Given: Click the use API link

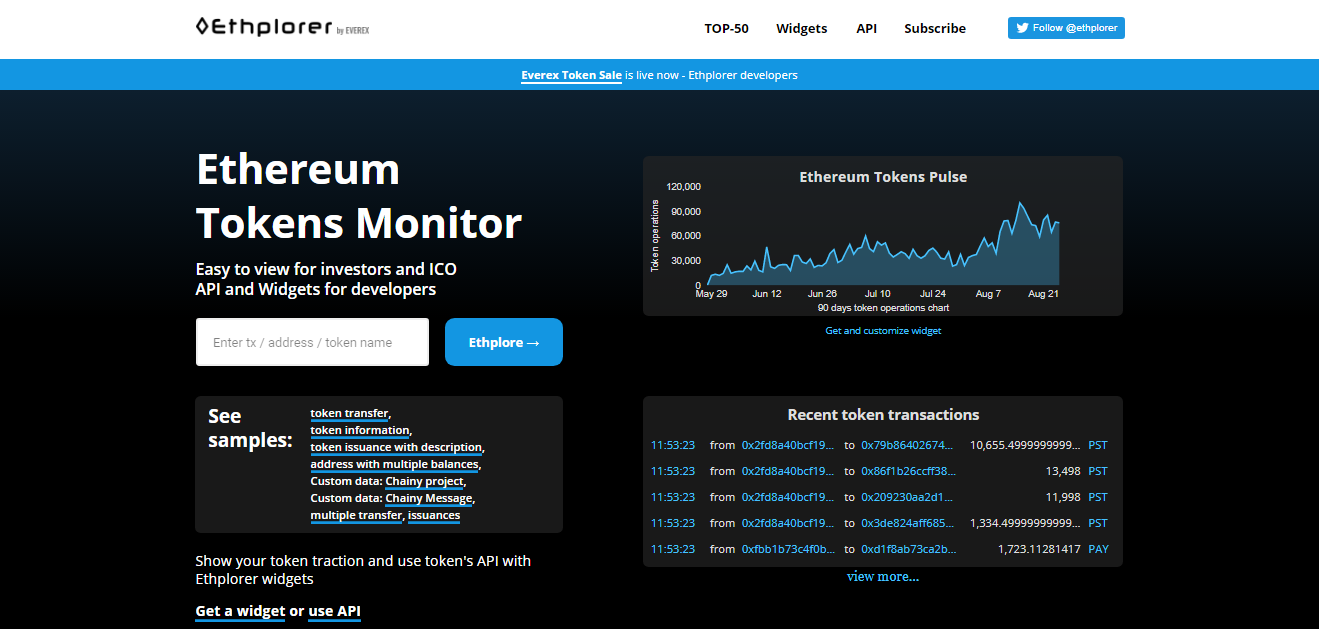Looking at the screenshot, I should [x=334, y=611].
